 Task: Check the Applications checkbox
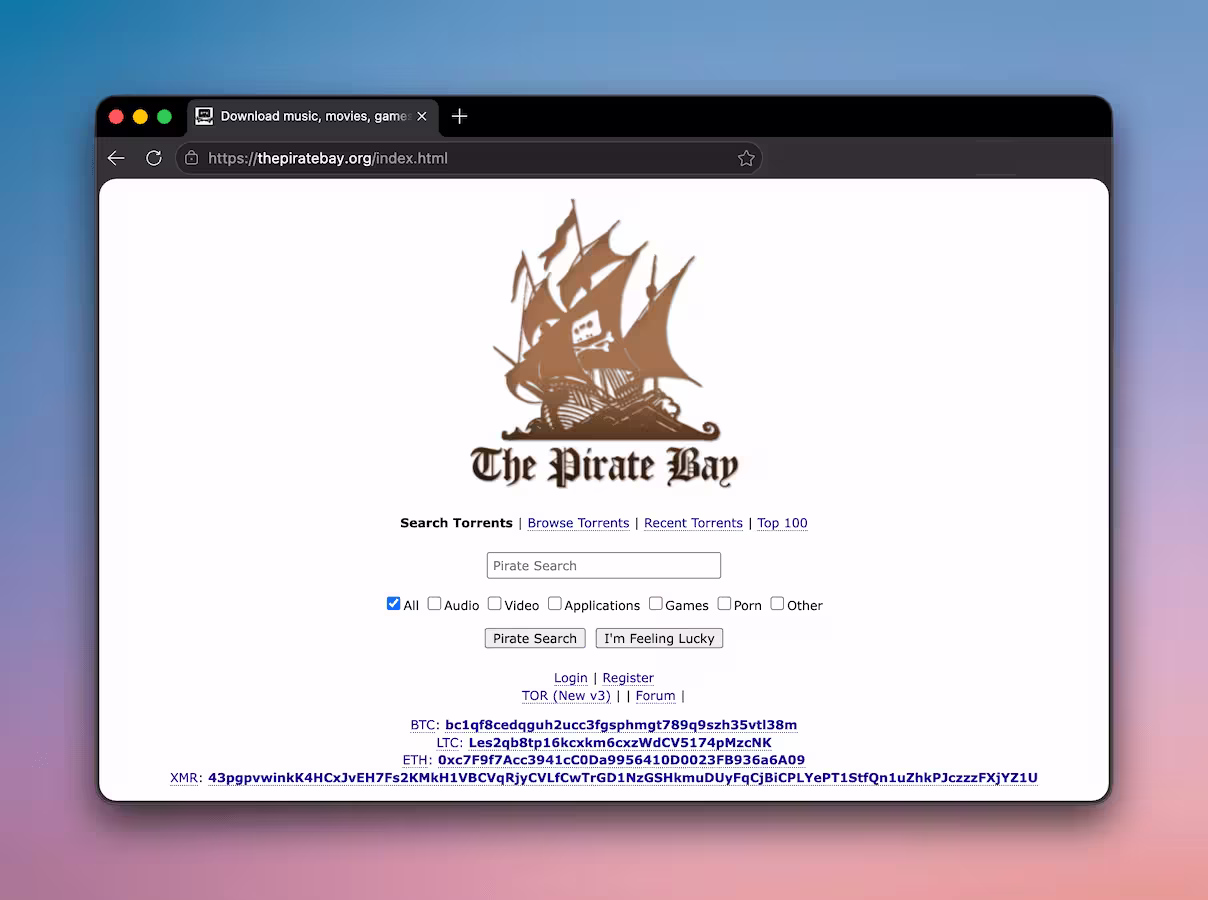pos(554,603)
